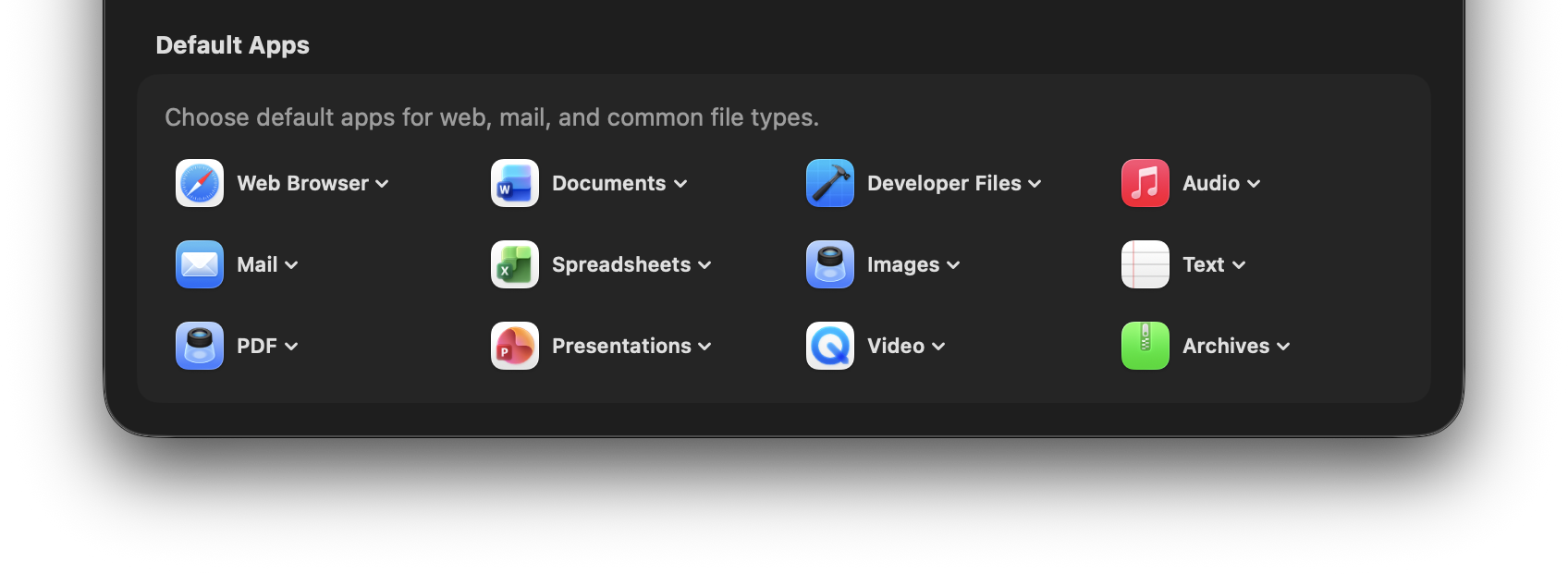Click the QuickTime icon for Video
The width and height of the screenshot is (1568, 574).
(830, 346)
